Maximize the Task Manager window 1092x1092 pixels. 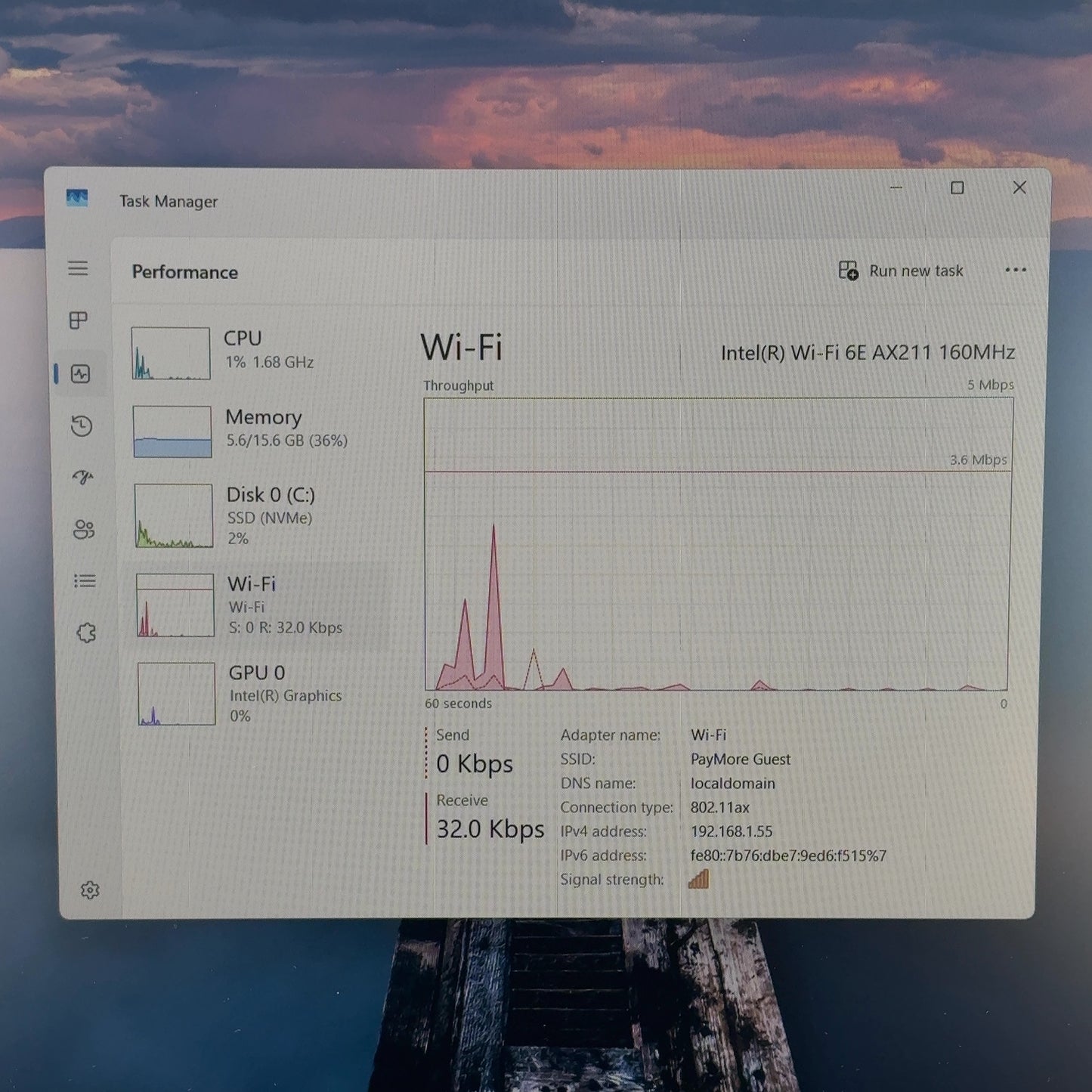pyautogui.click(x=957, y=187)
